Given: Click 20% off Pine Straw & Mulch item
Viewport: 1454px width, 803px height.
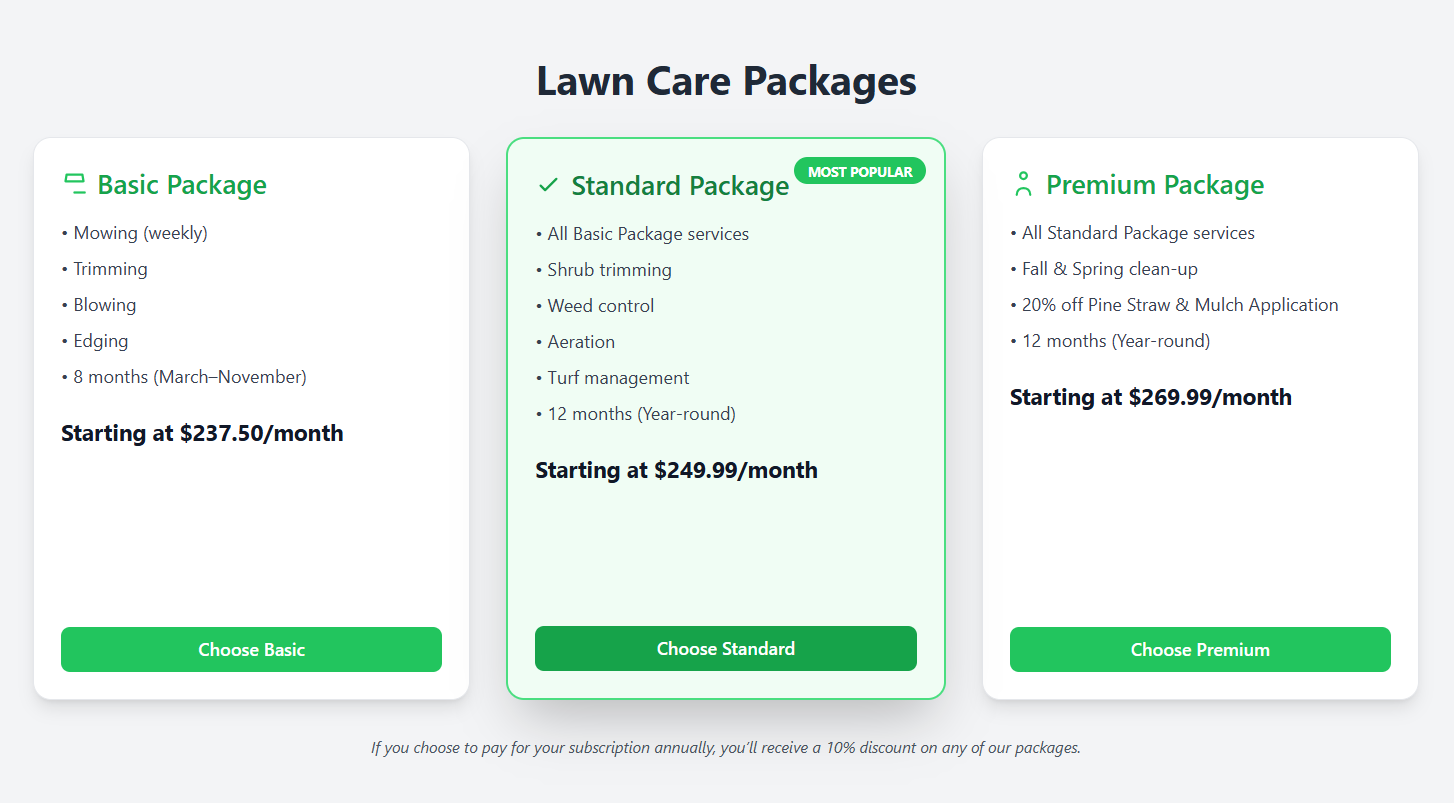Looking at the screenshot, I should [1174, 305].
